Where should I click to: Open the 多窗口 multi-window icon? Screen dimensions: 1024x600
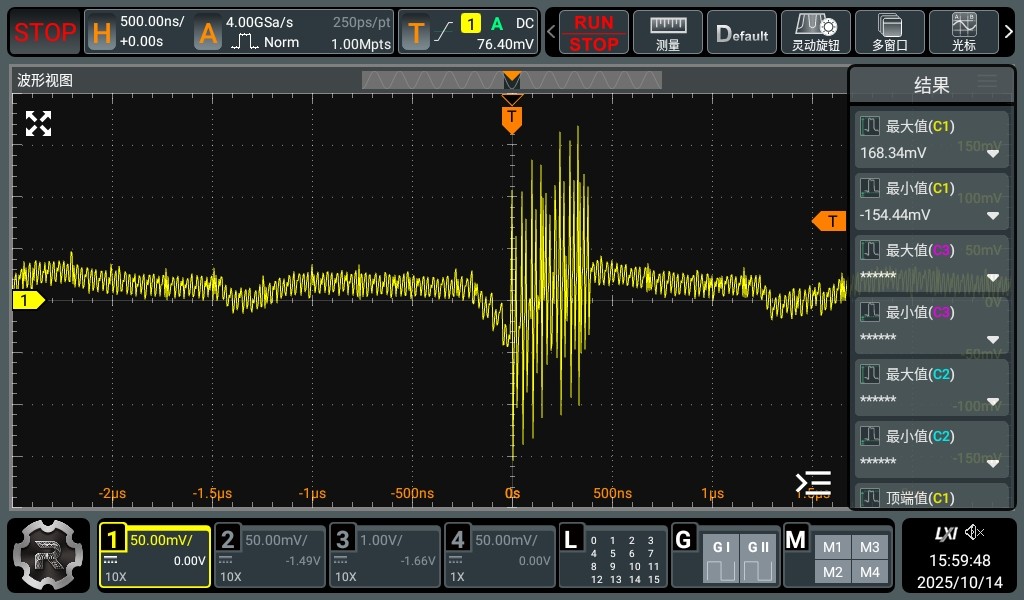click(889, 32)
